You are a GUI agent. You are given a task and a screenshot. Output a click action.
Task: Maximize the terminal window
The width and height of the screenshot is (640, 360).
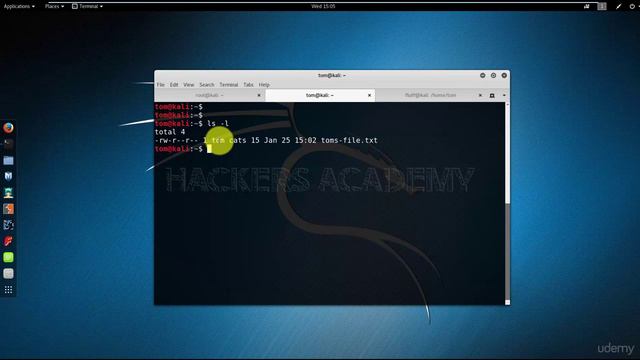[x=493, y=75]
